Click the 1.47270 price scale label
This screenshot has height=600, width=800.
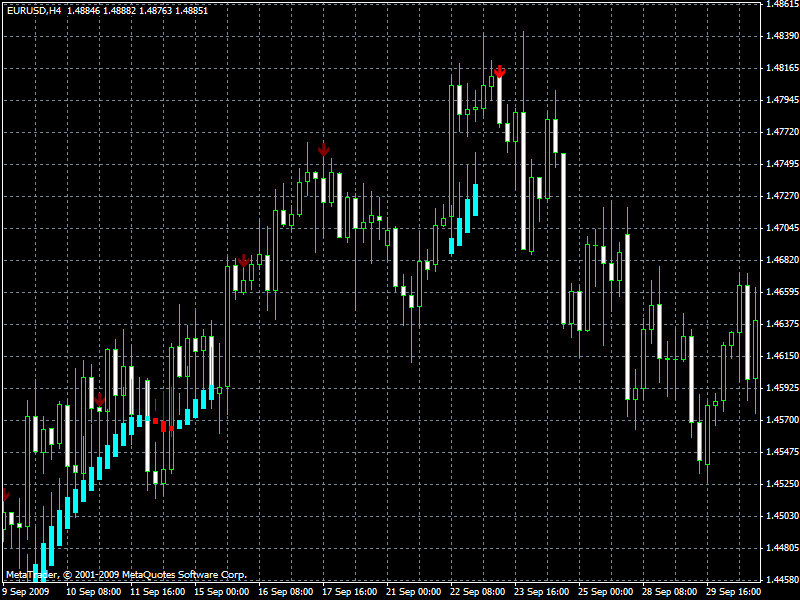pos(782,195)
